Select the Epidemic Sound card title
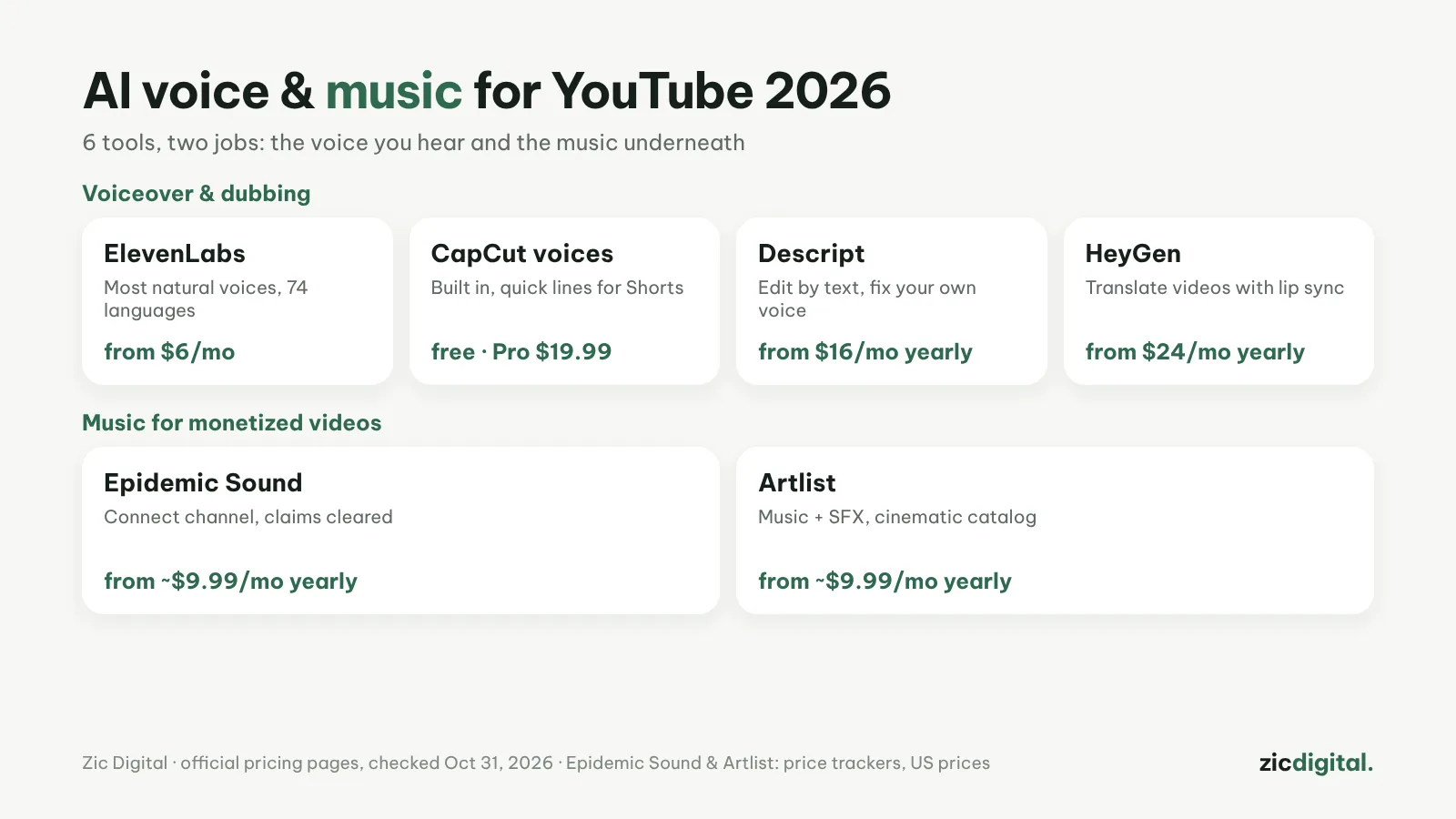 (x=203, y=482)
